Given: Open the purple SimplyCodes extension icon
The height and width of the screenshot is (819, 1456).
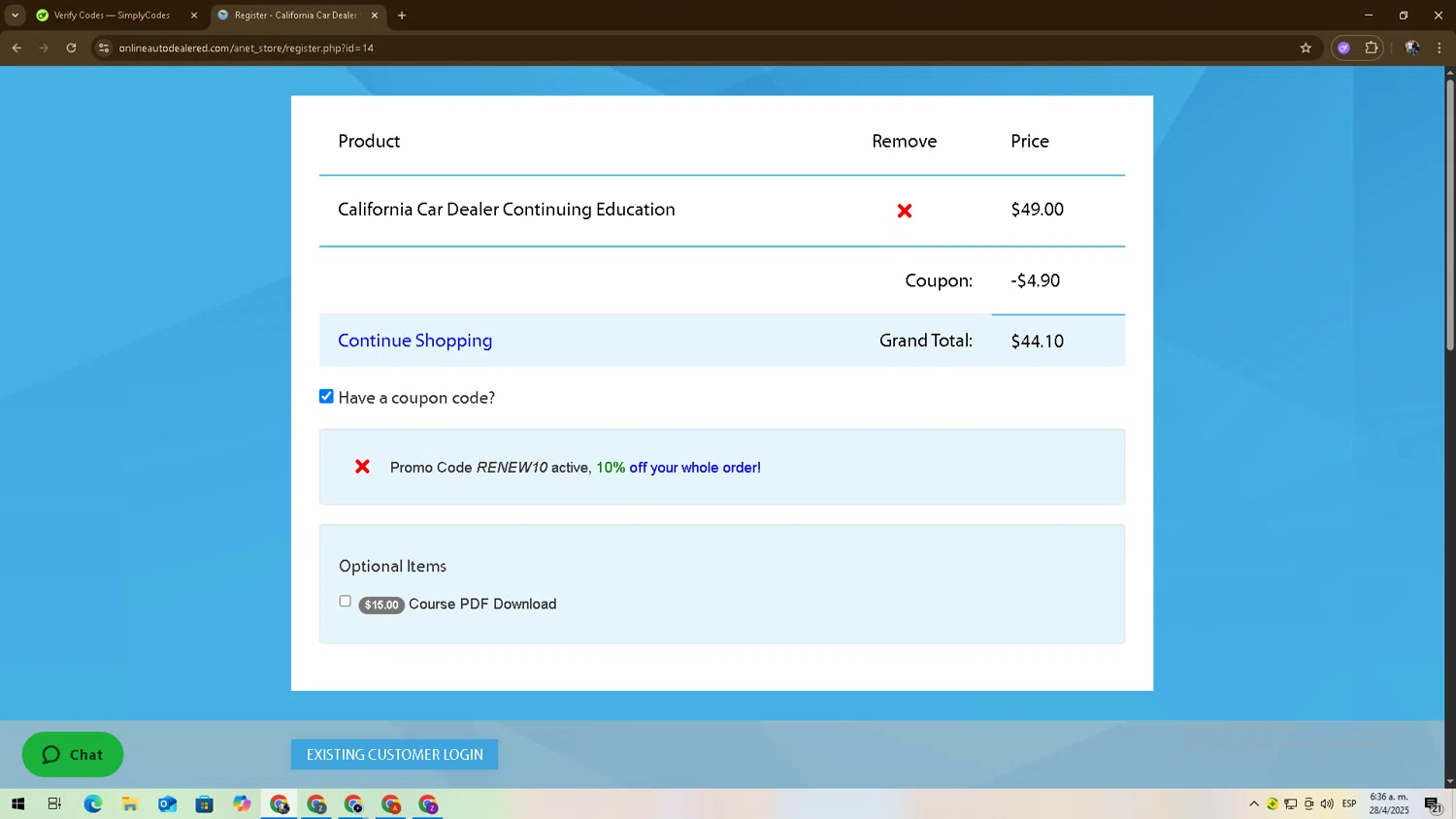Looking at the screenshot, I should click(x=1343, y=48).
